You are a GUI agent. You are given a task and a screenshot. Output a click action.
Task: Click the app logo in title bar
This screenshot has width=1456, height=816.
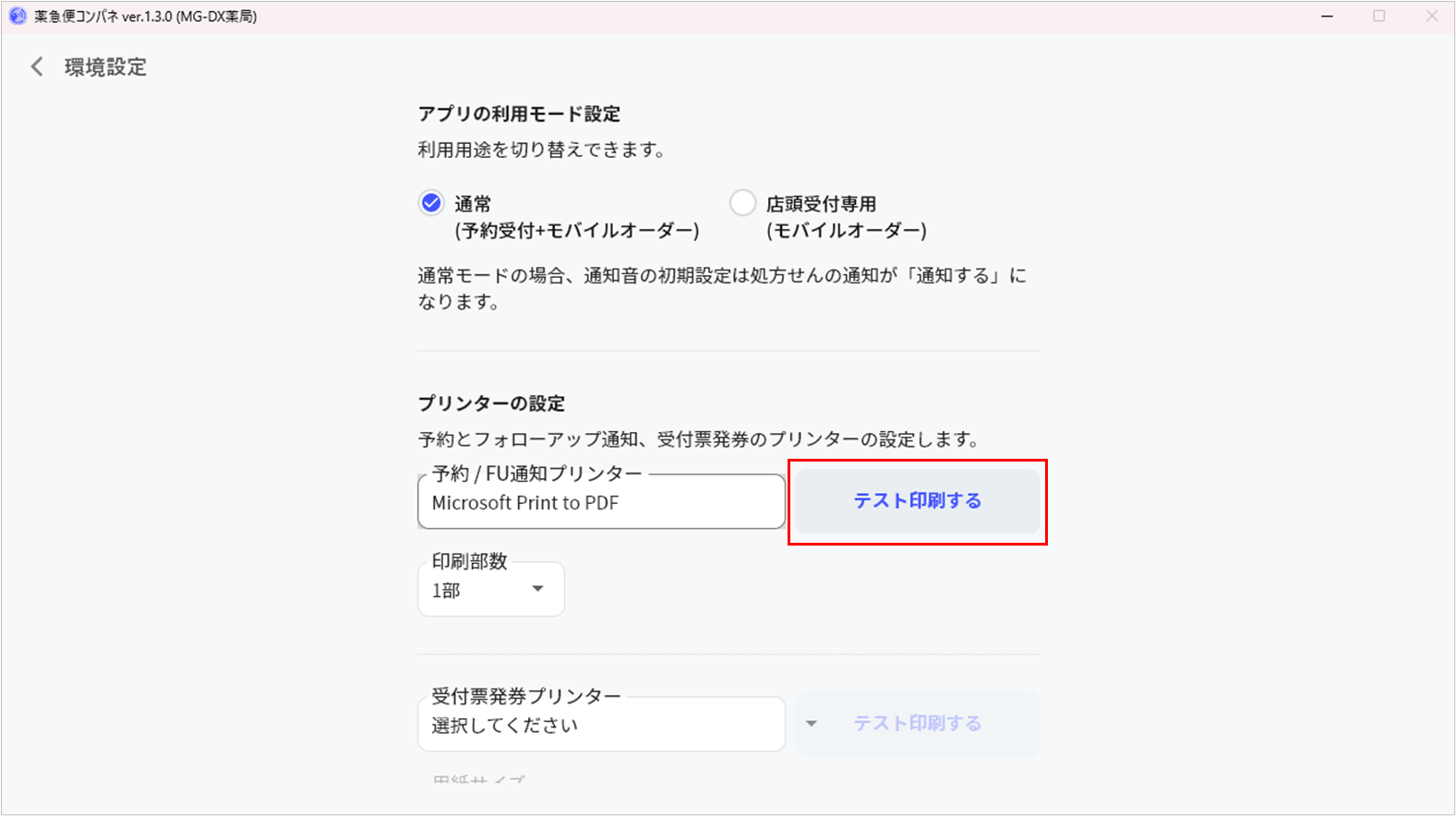pyautogui.click(x=18, y=17)
